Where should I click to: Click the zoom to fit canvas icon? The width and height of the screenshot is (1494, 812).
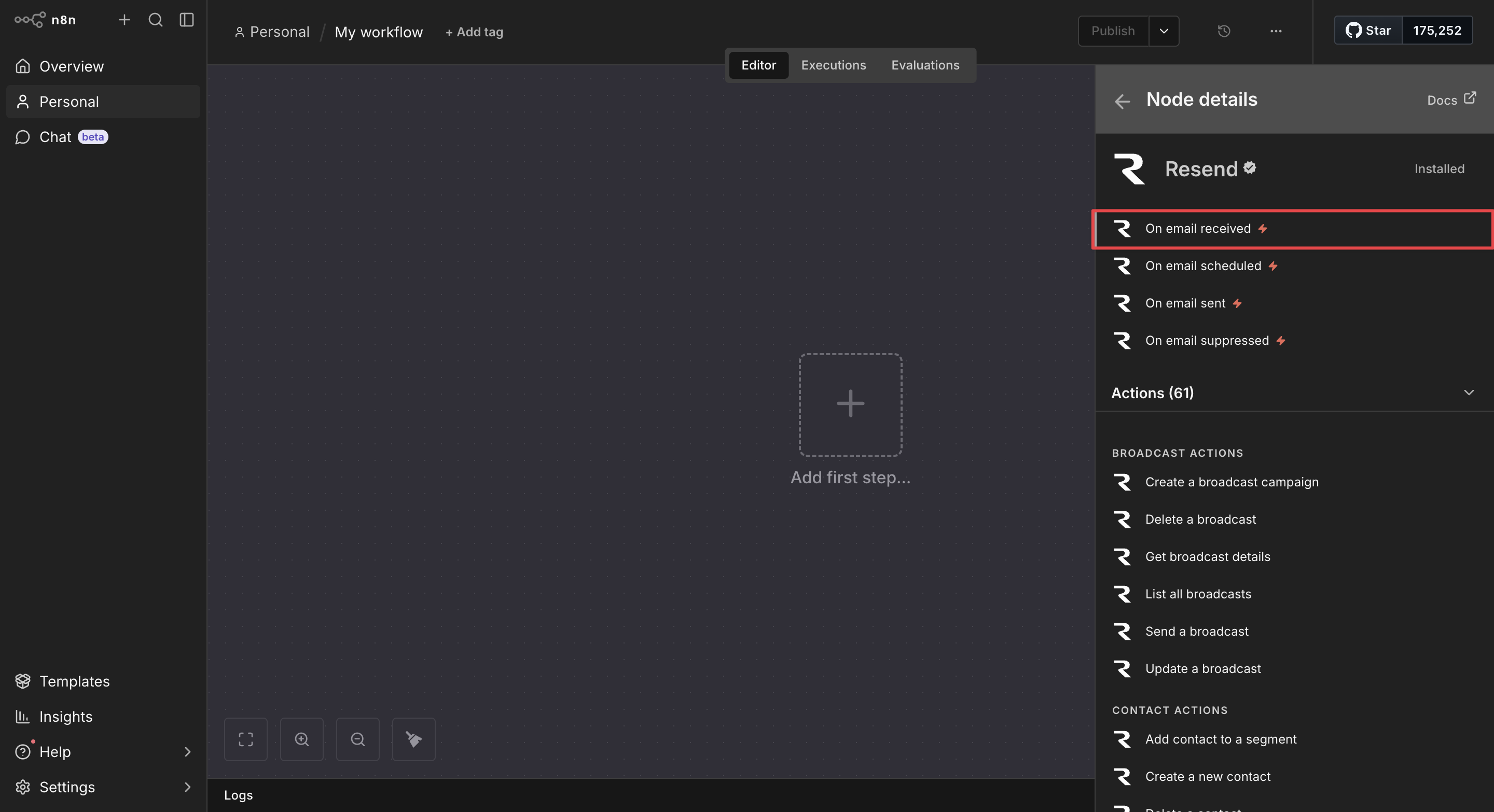pos(246,739)
